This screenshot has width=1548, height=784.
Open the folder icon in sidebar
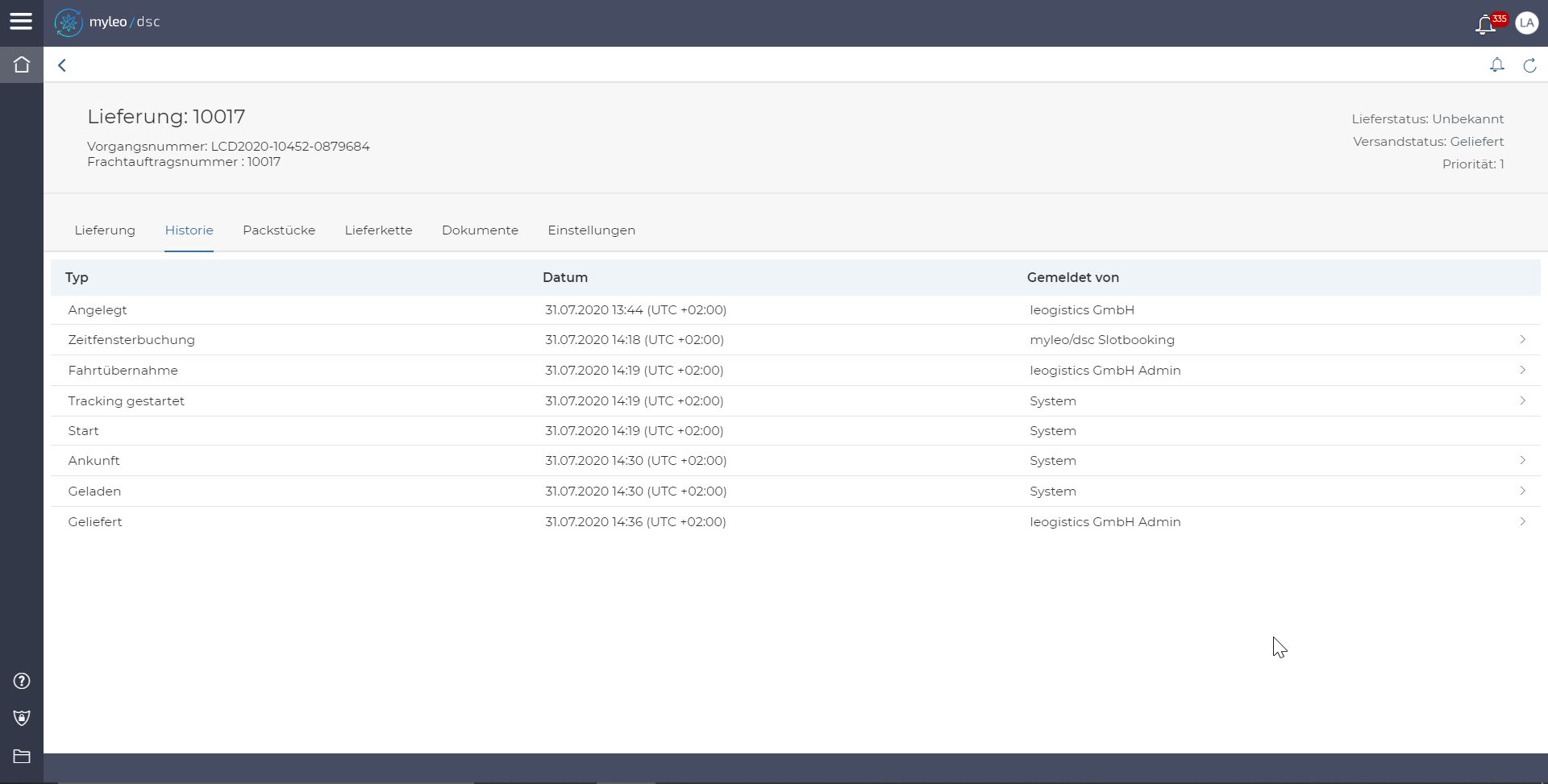(22, 756)
